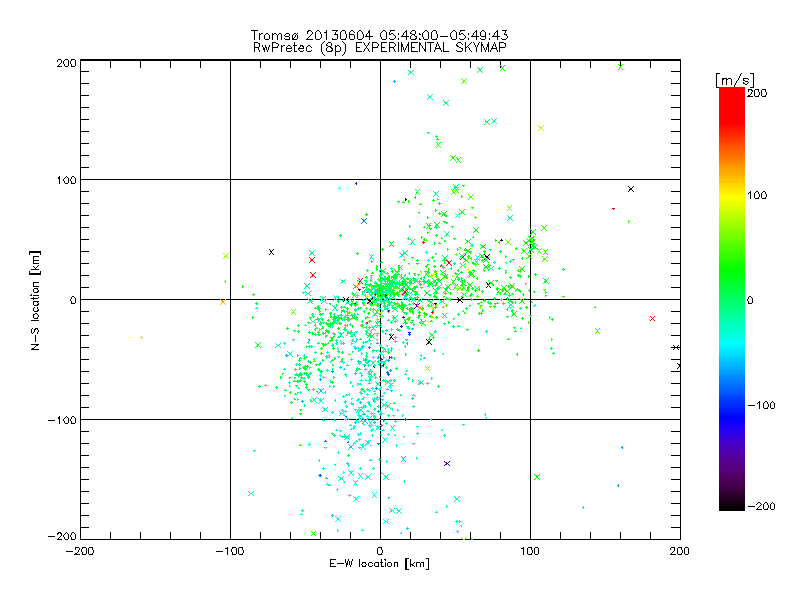Click the colorbar tick label "0"
The height and width of the screenshot is (600, 800).
(750, 300)
